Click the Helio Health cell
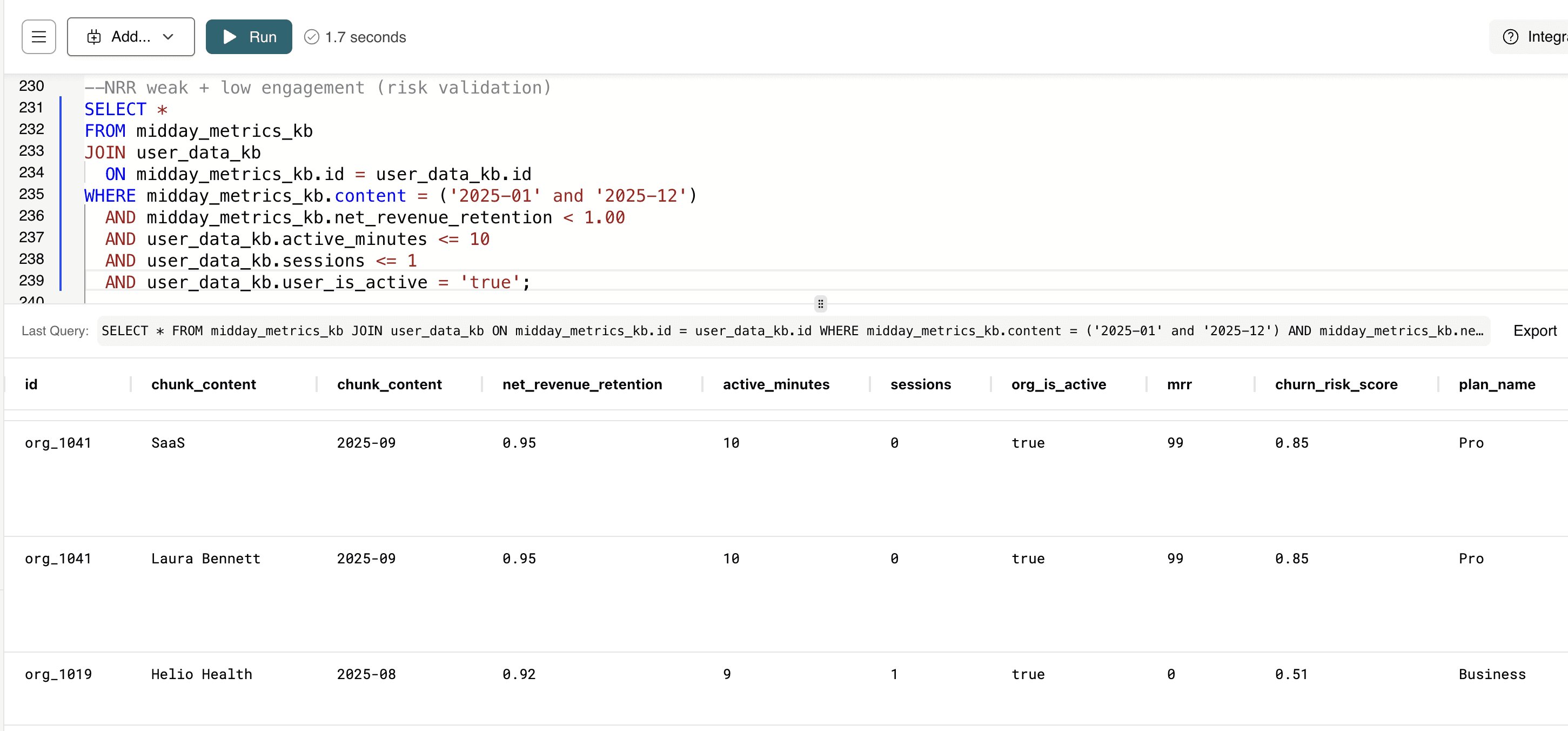 click(202, 674)
